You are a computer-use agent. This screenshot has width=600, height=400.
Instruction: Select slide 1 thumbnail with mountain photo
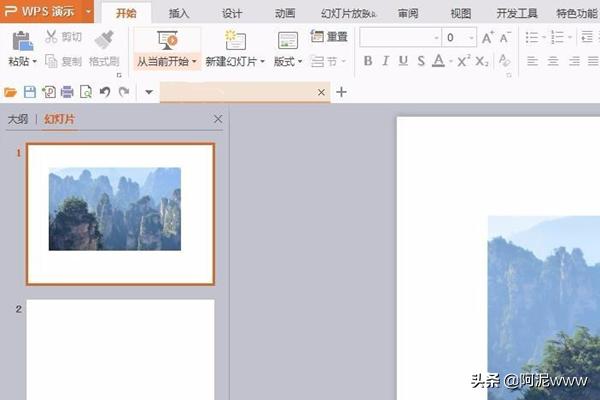[121, 214]
